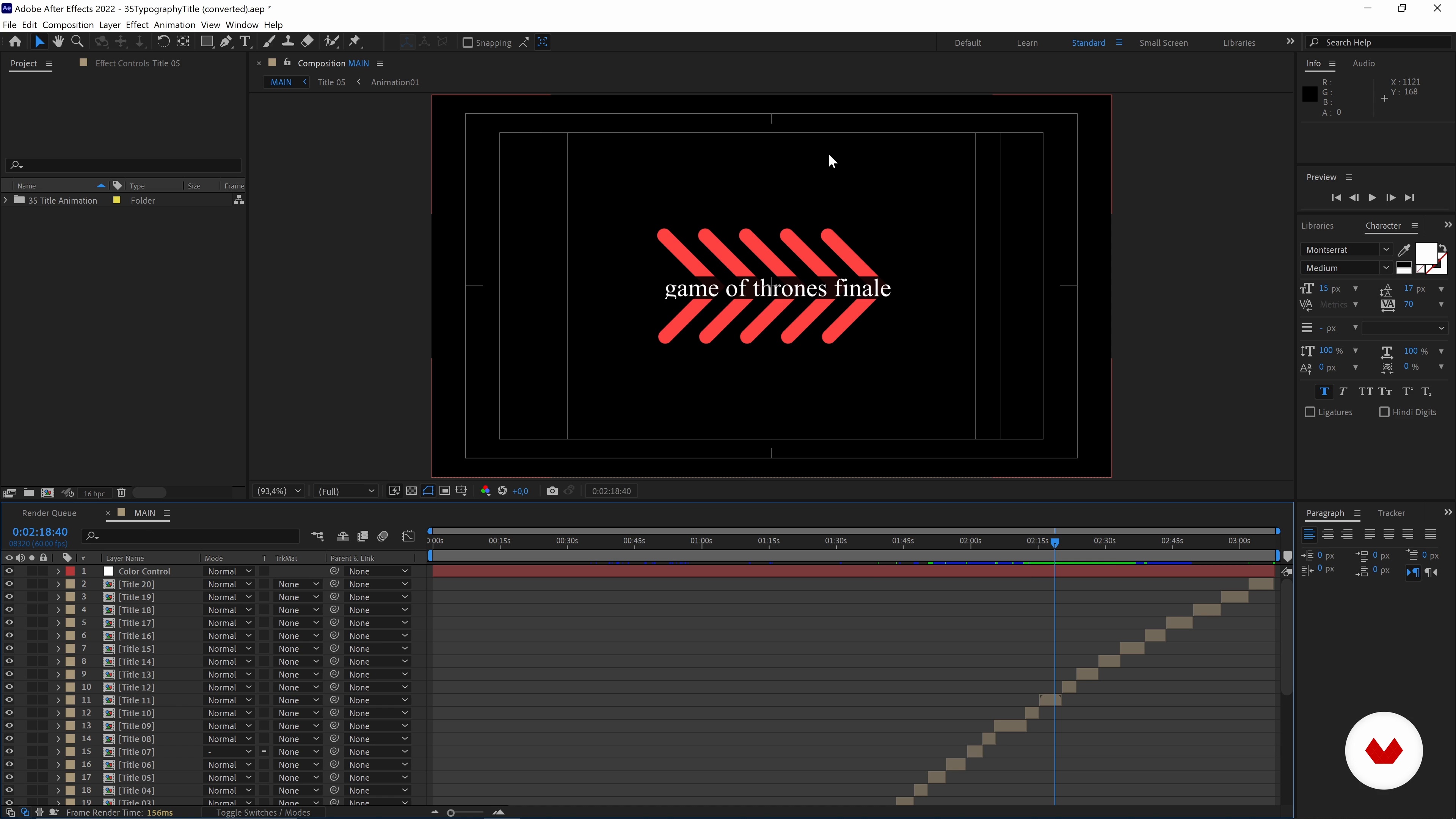This screenshot has width=1456, height=819.
Task: Click the timeline zoom slider
Action: pos(450,812)
